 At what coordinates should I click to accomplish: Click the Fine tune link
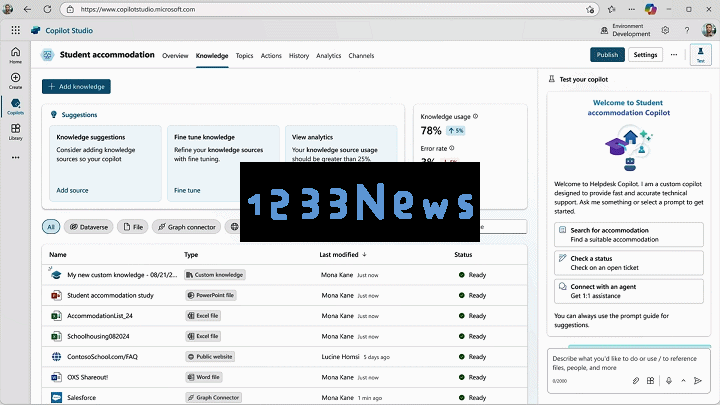pyautogui.click(x=187, y=190)
